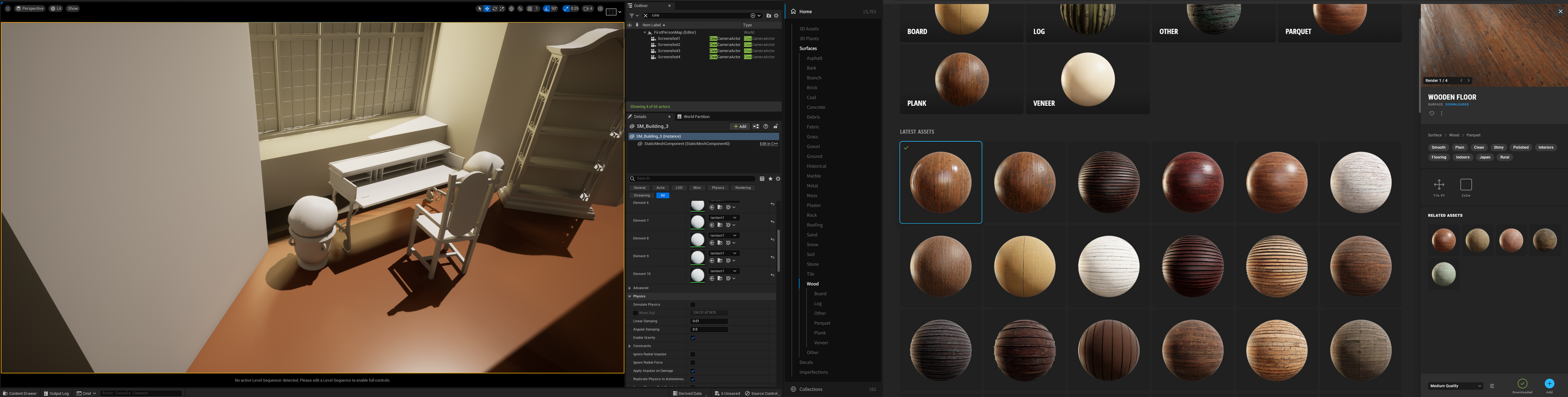Create new folder in Outliner
This screenshot has width=1568, height=397.
(769, 16)
